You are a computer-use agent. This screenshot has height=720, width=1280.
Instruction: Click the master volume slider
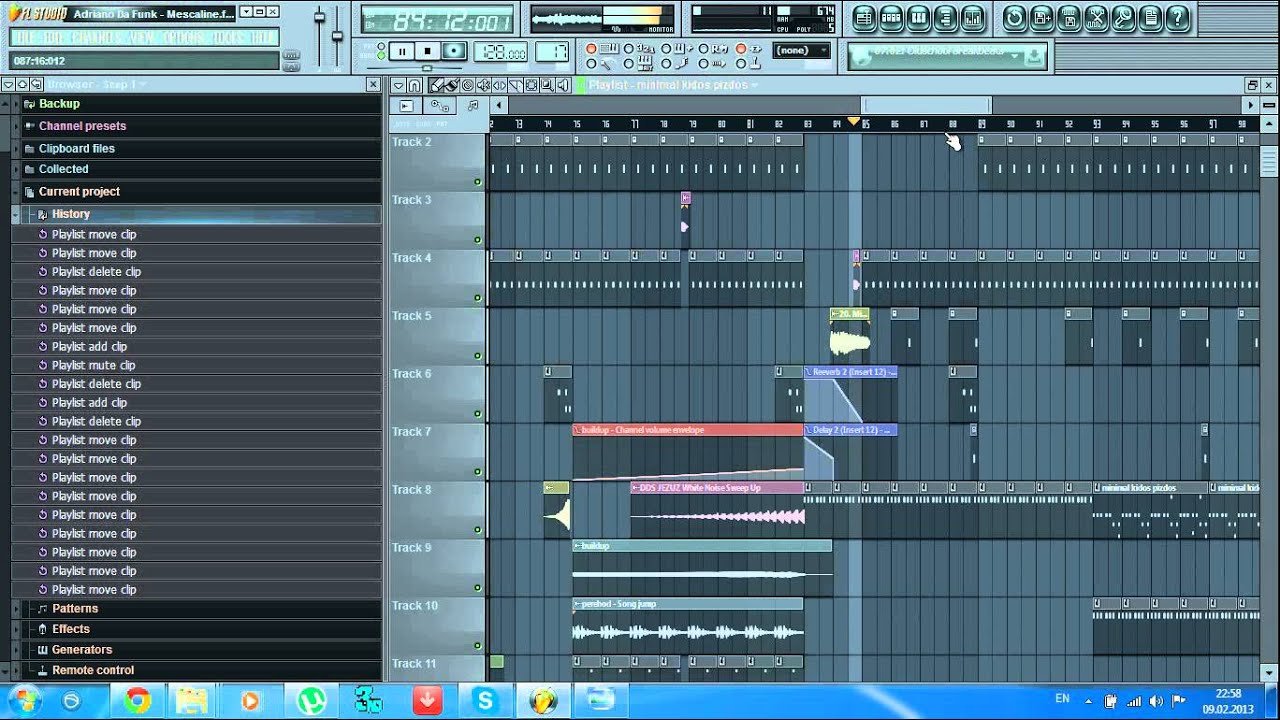point(320,18)
